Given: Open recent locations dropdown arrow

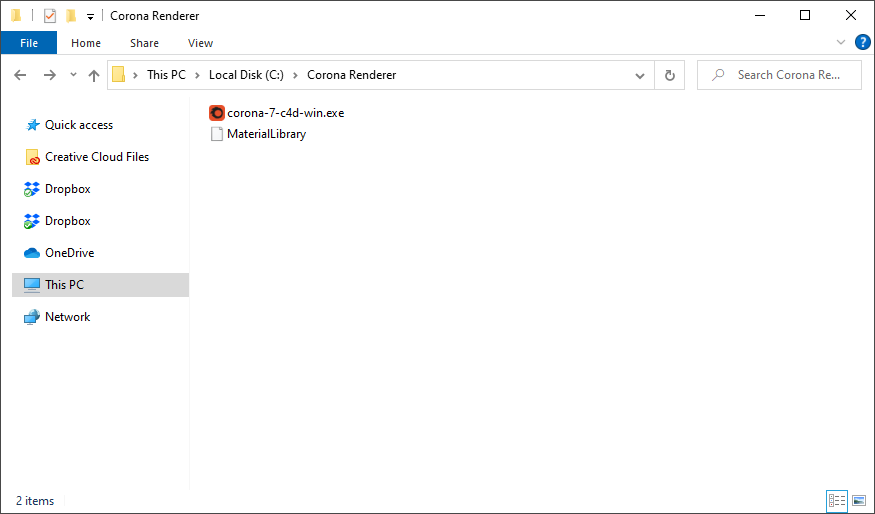Looking at the screenshot, I should click(x=73, y=75).
